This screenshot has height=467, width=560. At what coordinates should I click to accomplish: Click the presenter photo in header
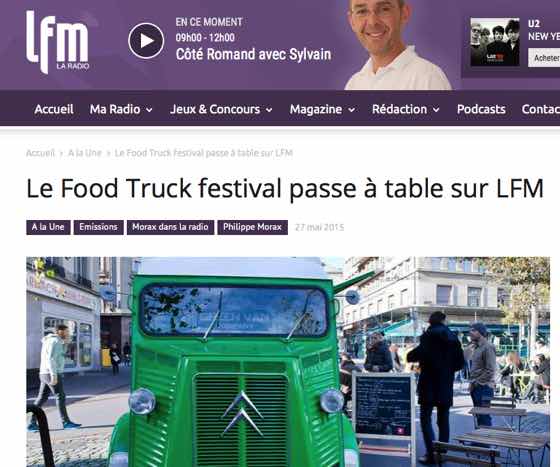tap(398, 45)
